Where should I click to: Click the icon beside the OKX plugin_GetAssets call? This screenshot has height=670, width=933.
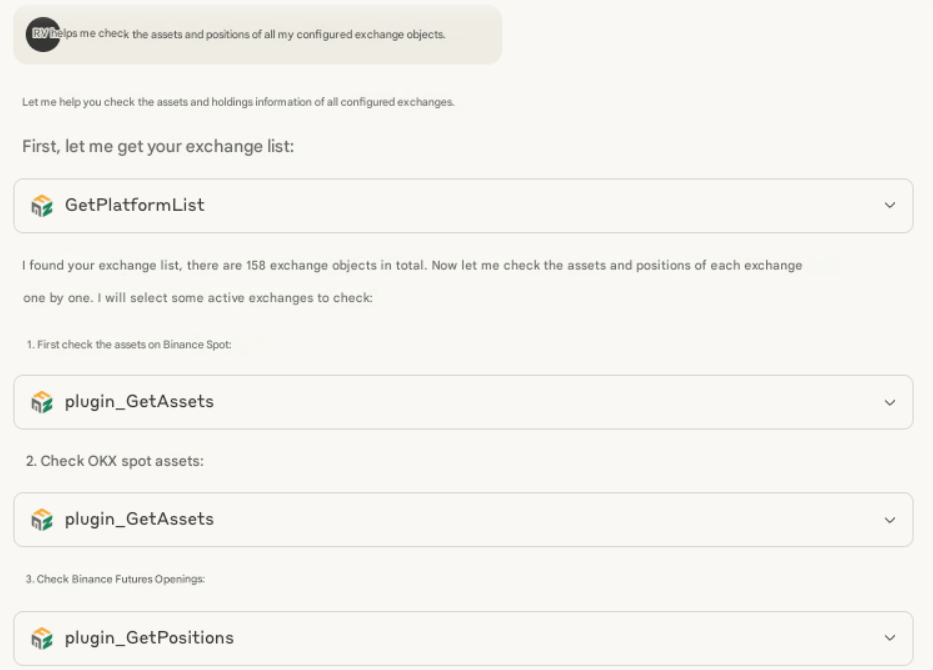(42, 520)
